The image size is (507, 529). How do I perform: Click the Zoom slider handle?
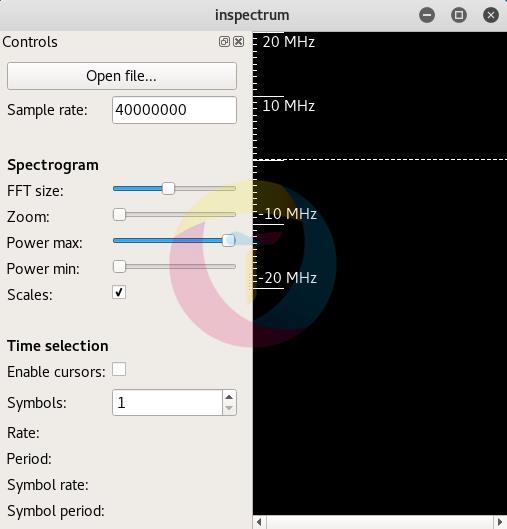point(119,214)
